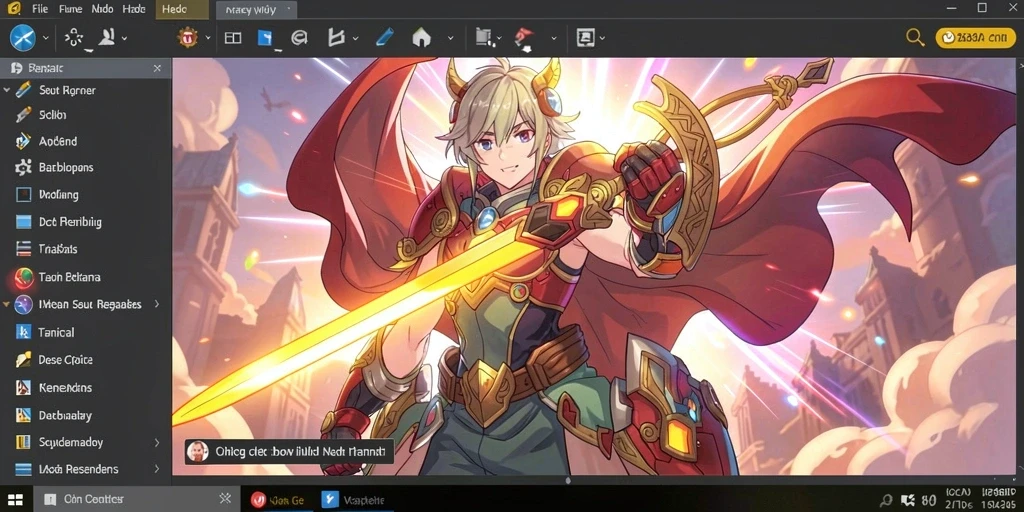Click the picture frame icon in toolbar
This screenshot has height=512, width=1024.
pos(584,38)
